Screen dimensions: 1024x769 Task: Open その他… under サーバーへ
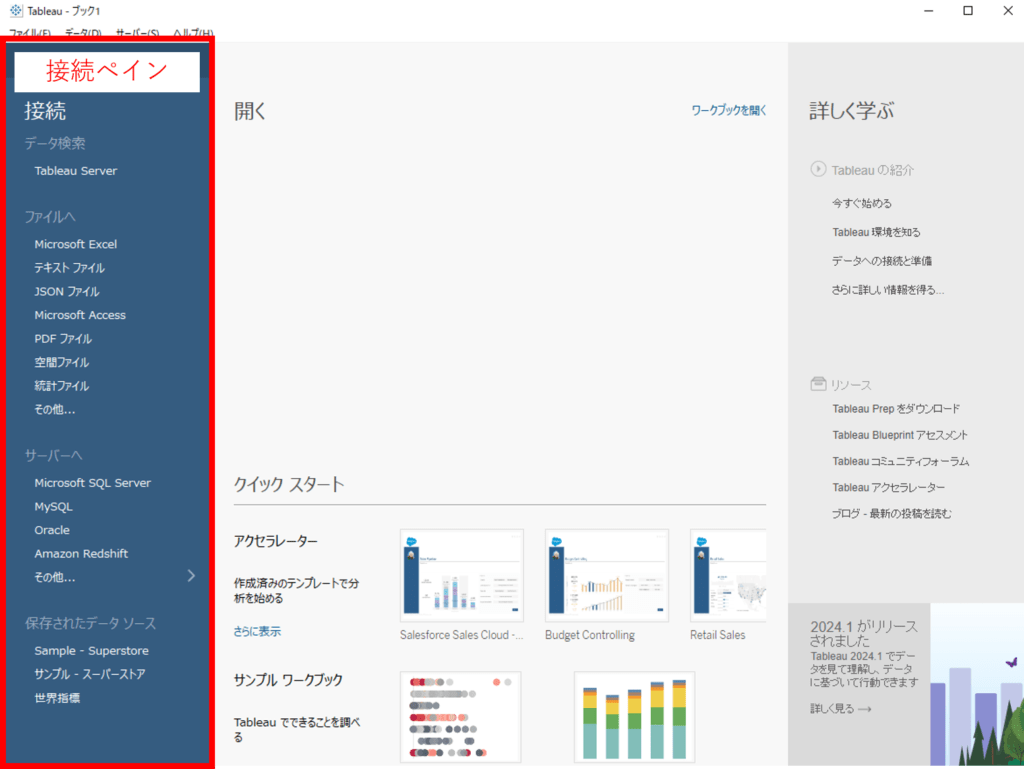[x=55, y=576]
